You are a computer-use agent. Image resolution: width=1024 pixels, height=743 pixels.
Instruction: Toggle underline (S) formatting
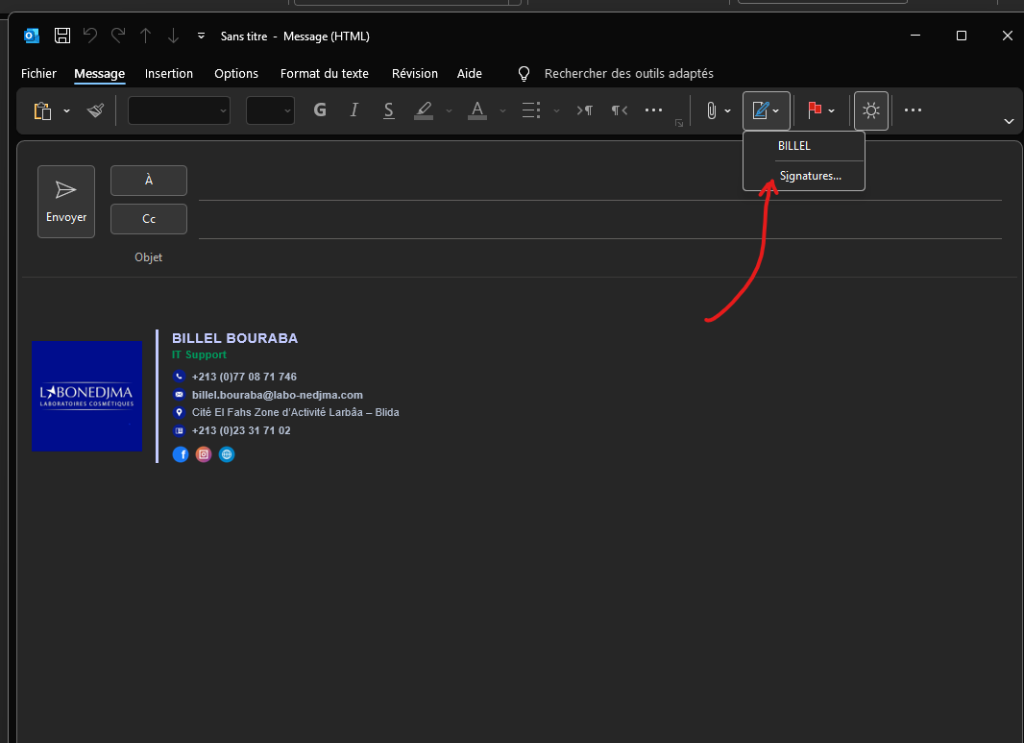pos(389,110)
